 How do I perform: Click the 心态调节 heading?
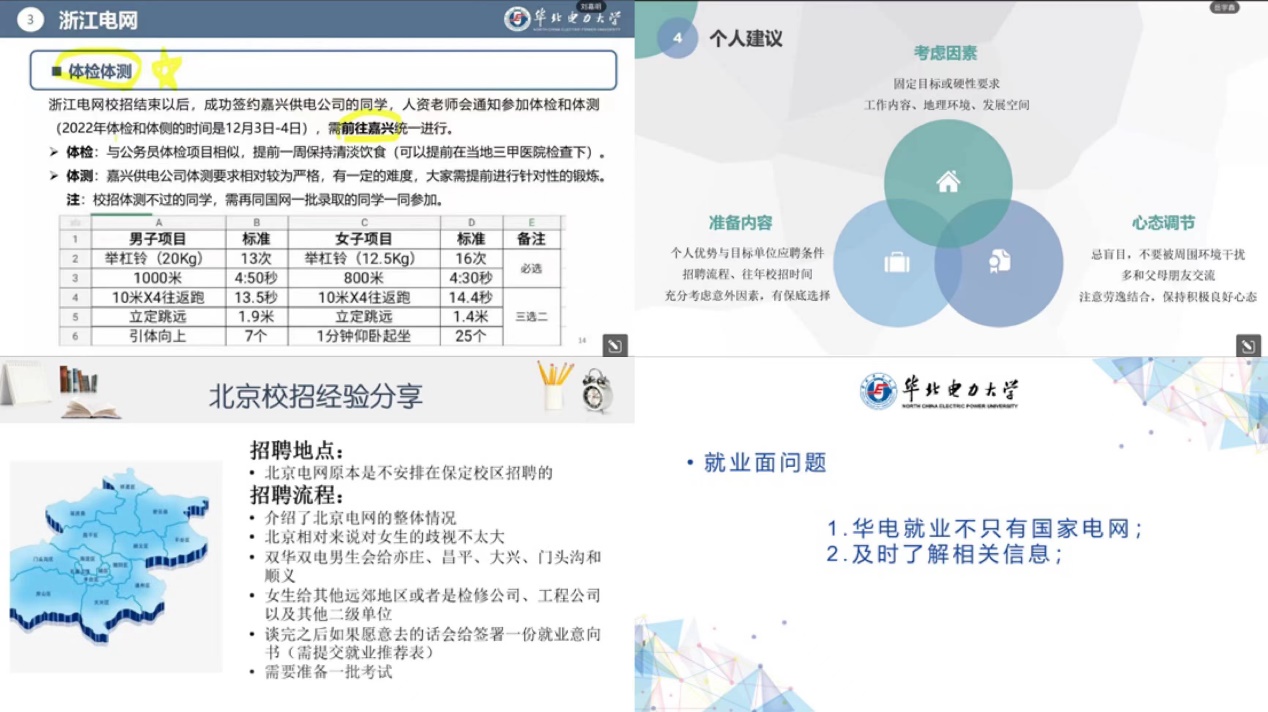(1163, 223)
